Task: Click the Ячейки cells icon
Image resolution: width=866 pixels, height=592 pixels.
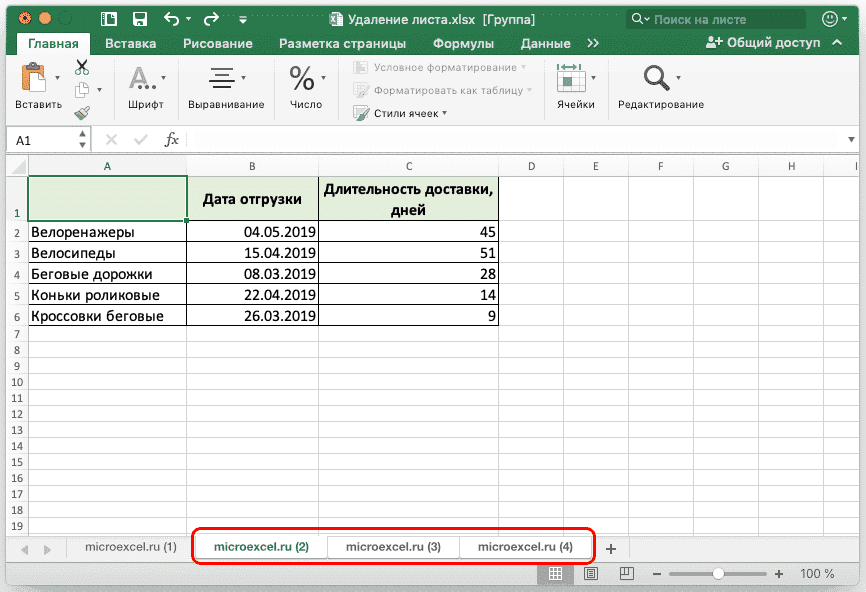Action: [x=574, y=77]
